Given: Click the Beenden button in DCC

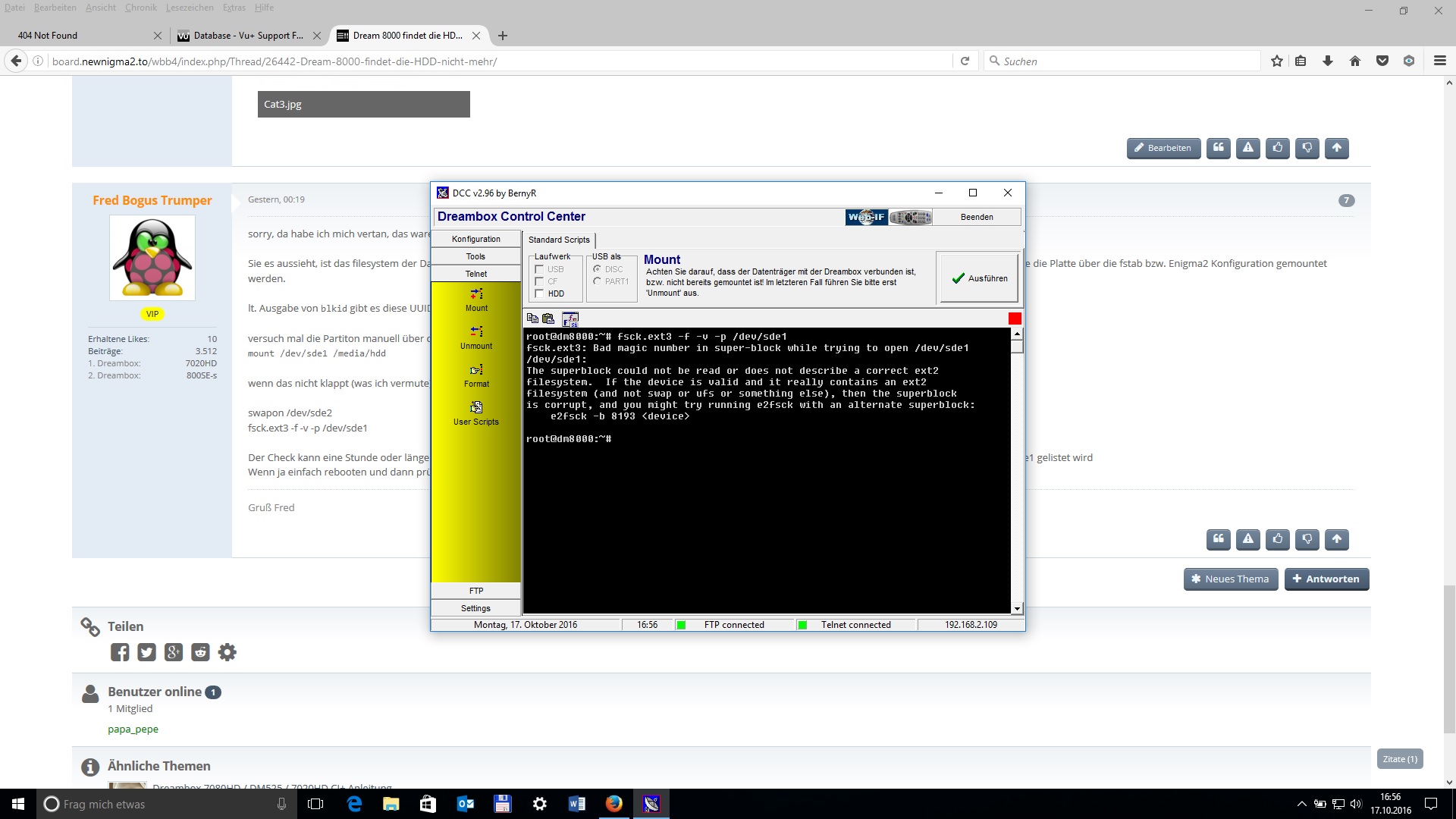Looking at the screenshot, I should pos(977,217).
